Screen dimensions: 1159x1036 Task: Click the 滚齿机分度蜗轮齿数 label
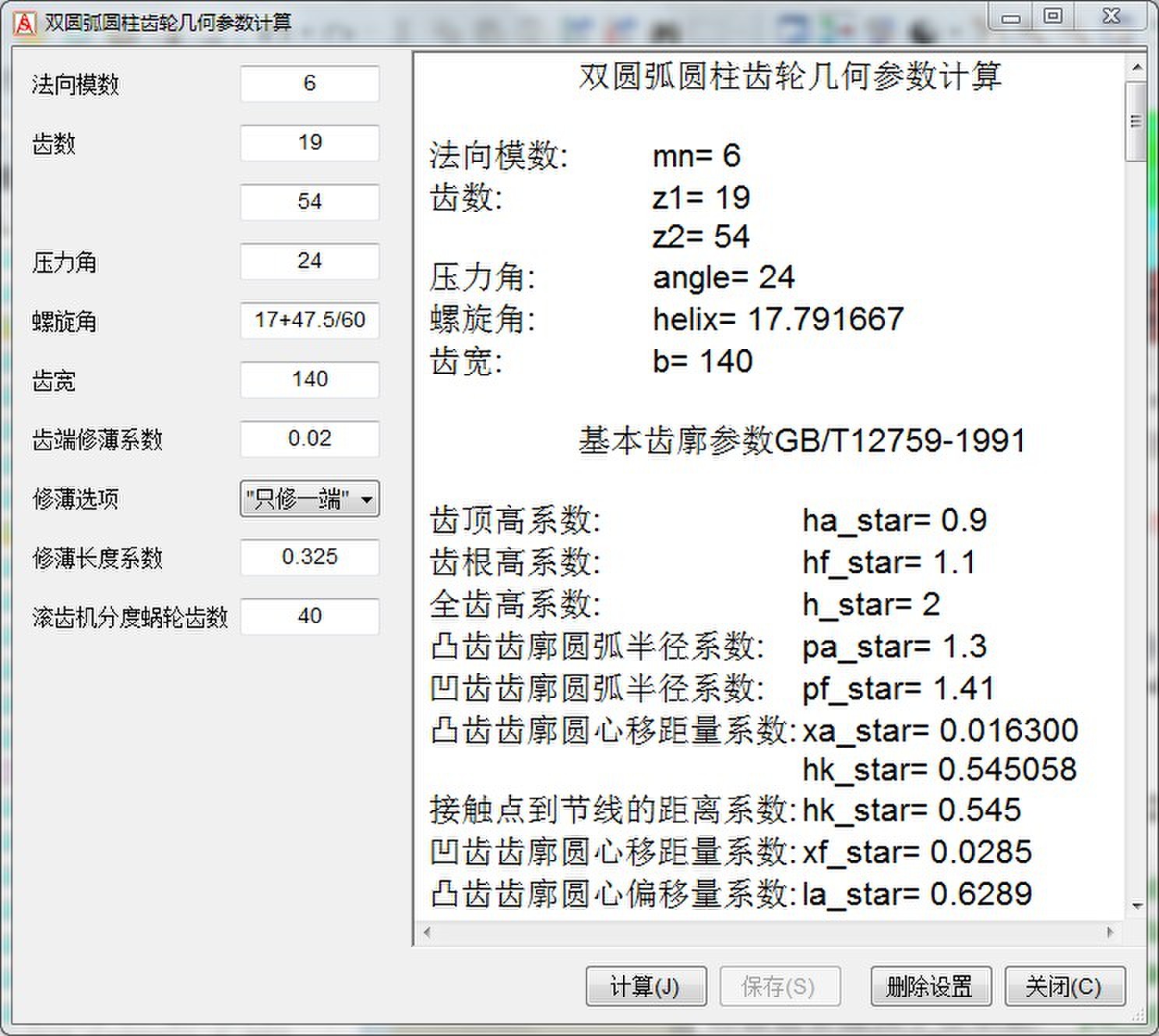130,617
